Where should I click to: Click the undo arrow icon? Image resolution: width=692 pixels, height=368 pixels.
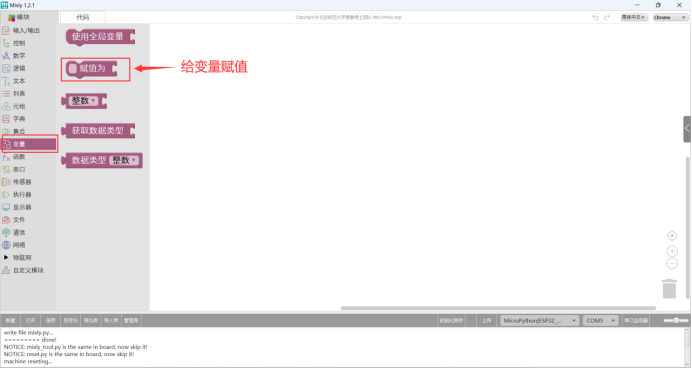pyautogui.click(x=595, y=17)
